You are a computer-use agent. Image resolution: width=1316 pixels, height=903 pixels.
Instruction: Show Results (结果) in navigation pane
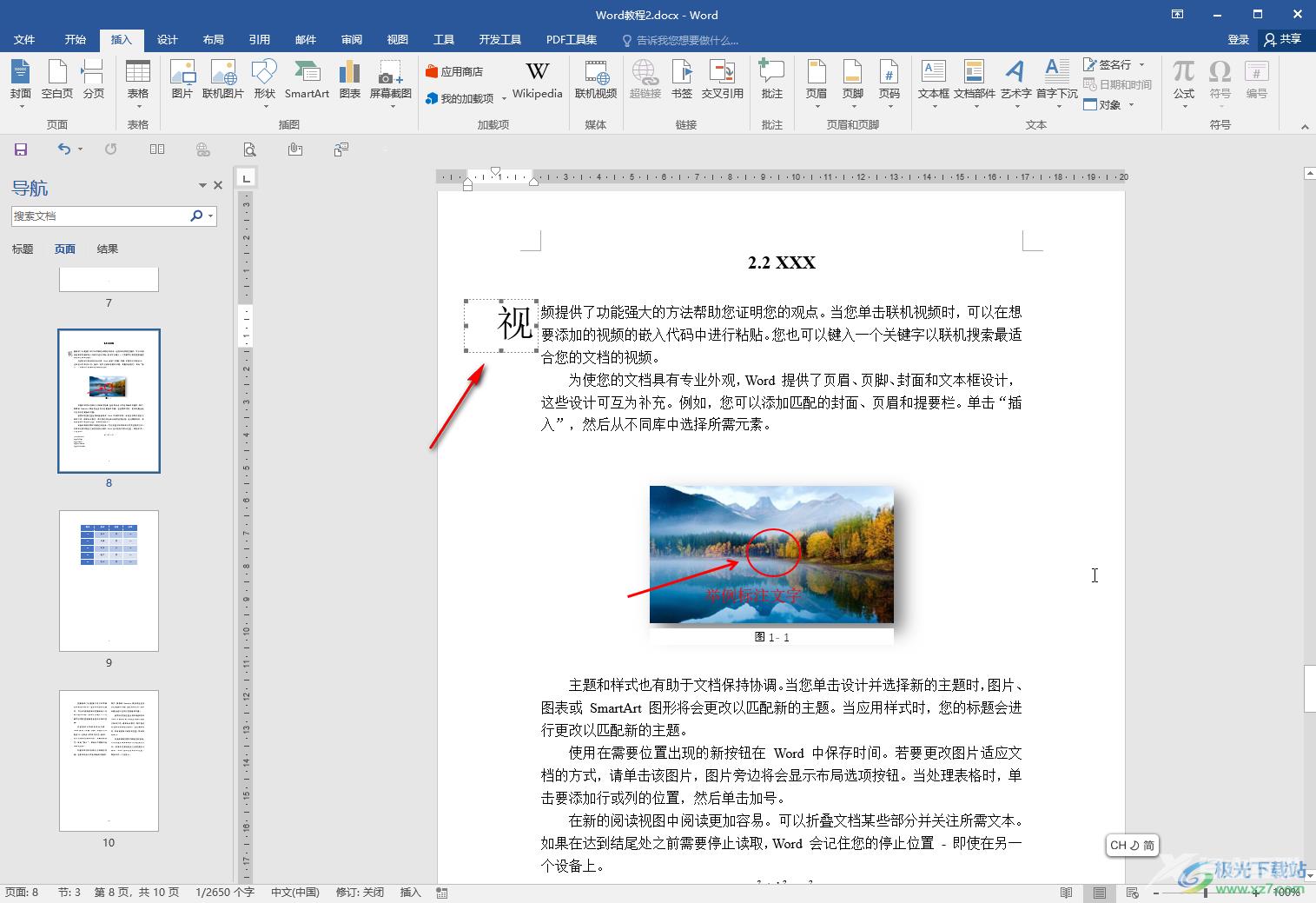(x=108, y=249)
